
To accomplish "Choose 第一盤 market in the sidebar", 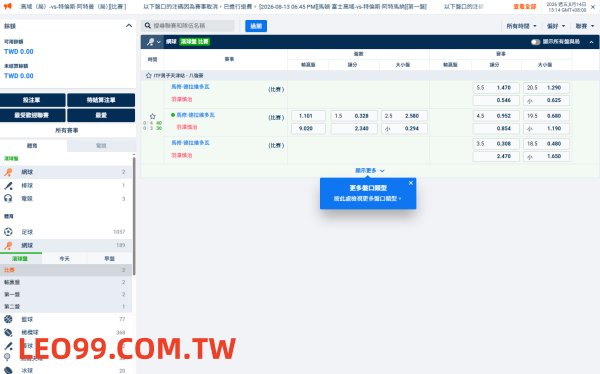I will [66, 294].
